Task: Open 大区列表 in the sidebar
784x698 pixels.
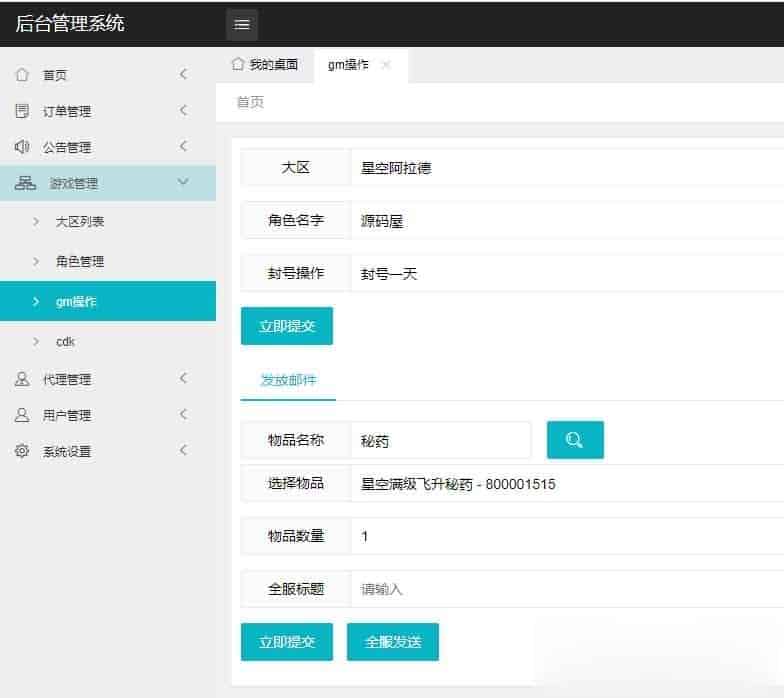Action: pos(80,222)
